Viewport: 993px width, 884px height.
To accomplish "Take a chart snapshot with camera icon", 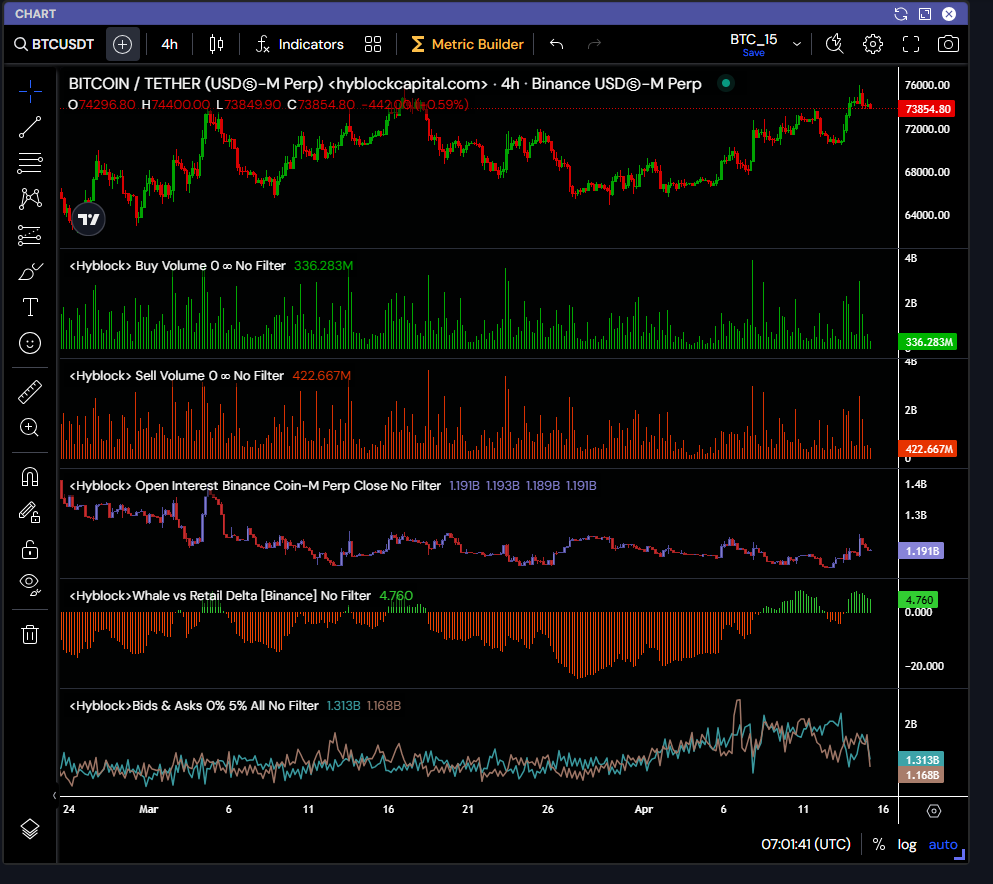I will click(x=948, y=44).
